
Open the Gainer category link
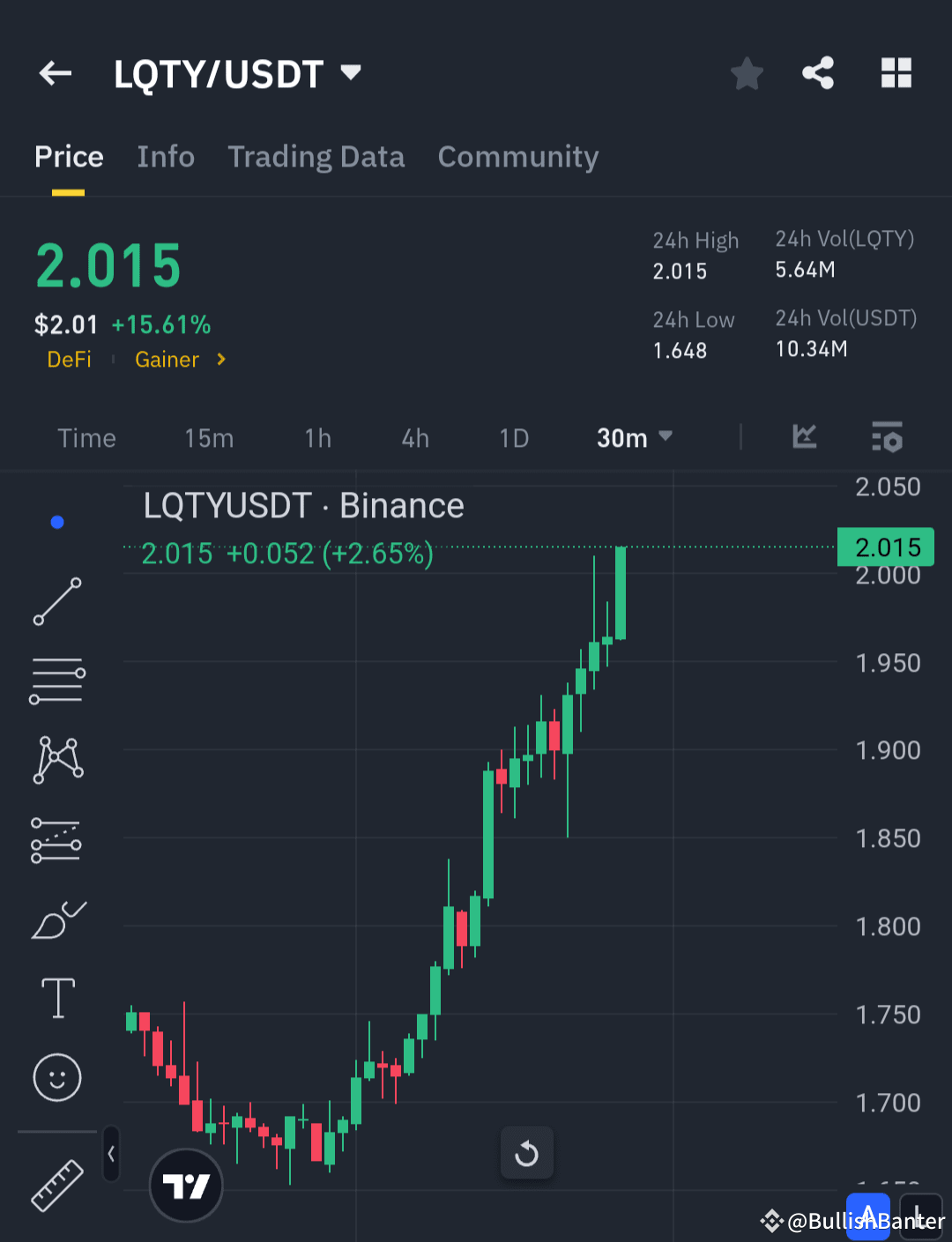point(167,360)
